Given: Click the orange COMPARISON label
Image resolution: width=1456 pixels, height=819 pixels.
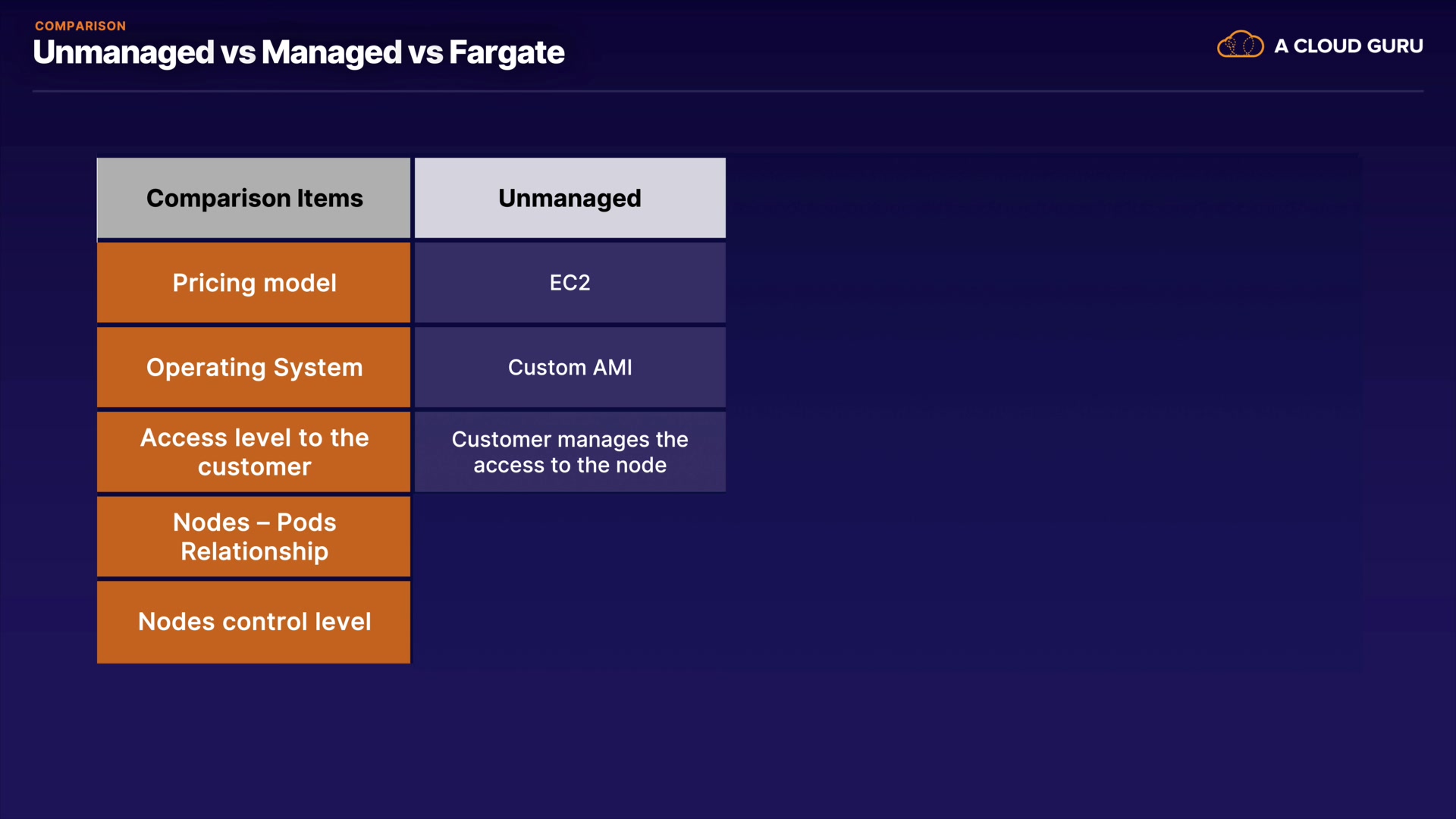Looking at the screenshot, I should (80, 26).
